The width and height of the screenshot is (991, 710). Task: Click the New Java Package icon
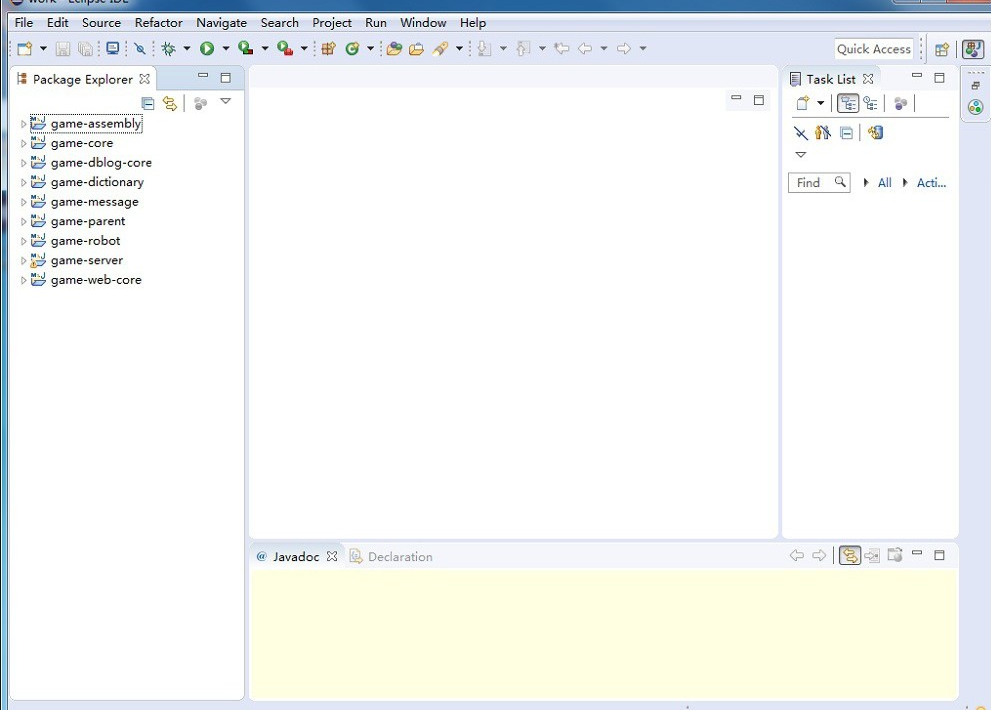coord(328,48)
